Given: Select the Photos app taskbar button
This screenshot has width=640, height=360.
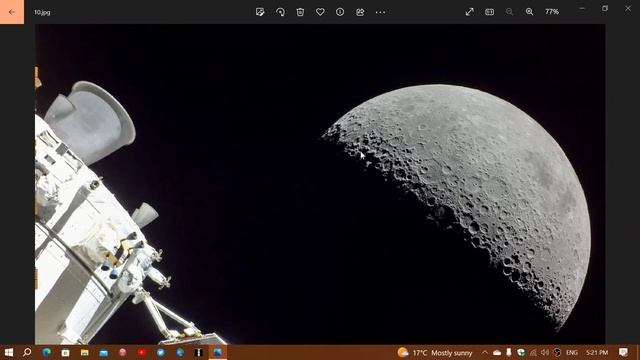Looking at the screenshot, I should (218, 352).
